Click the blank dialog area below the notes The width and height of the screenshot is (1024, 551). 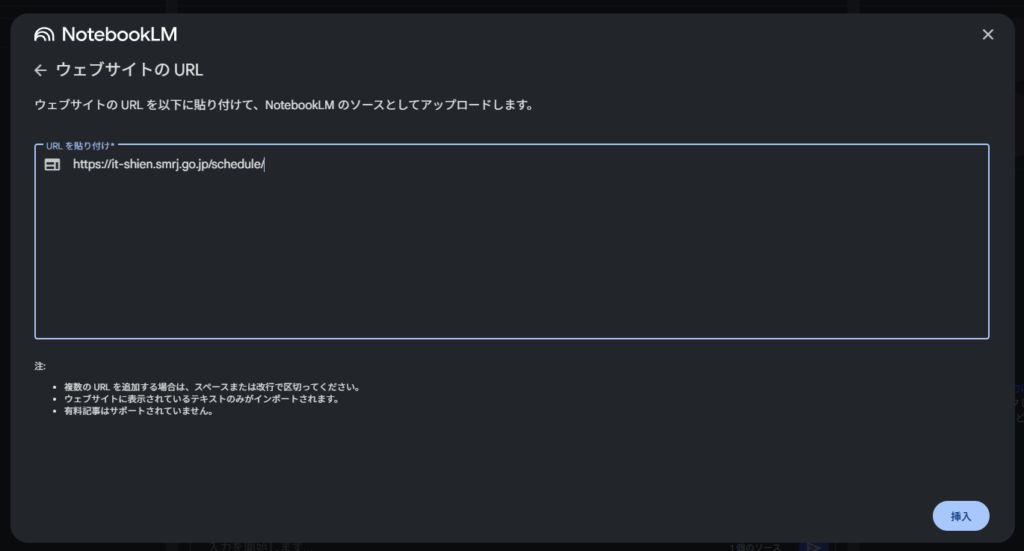pyautogui.click(x=457, y=470)
